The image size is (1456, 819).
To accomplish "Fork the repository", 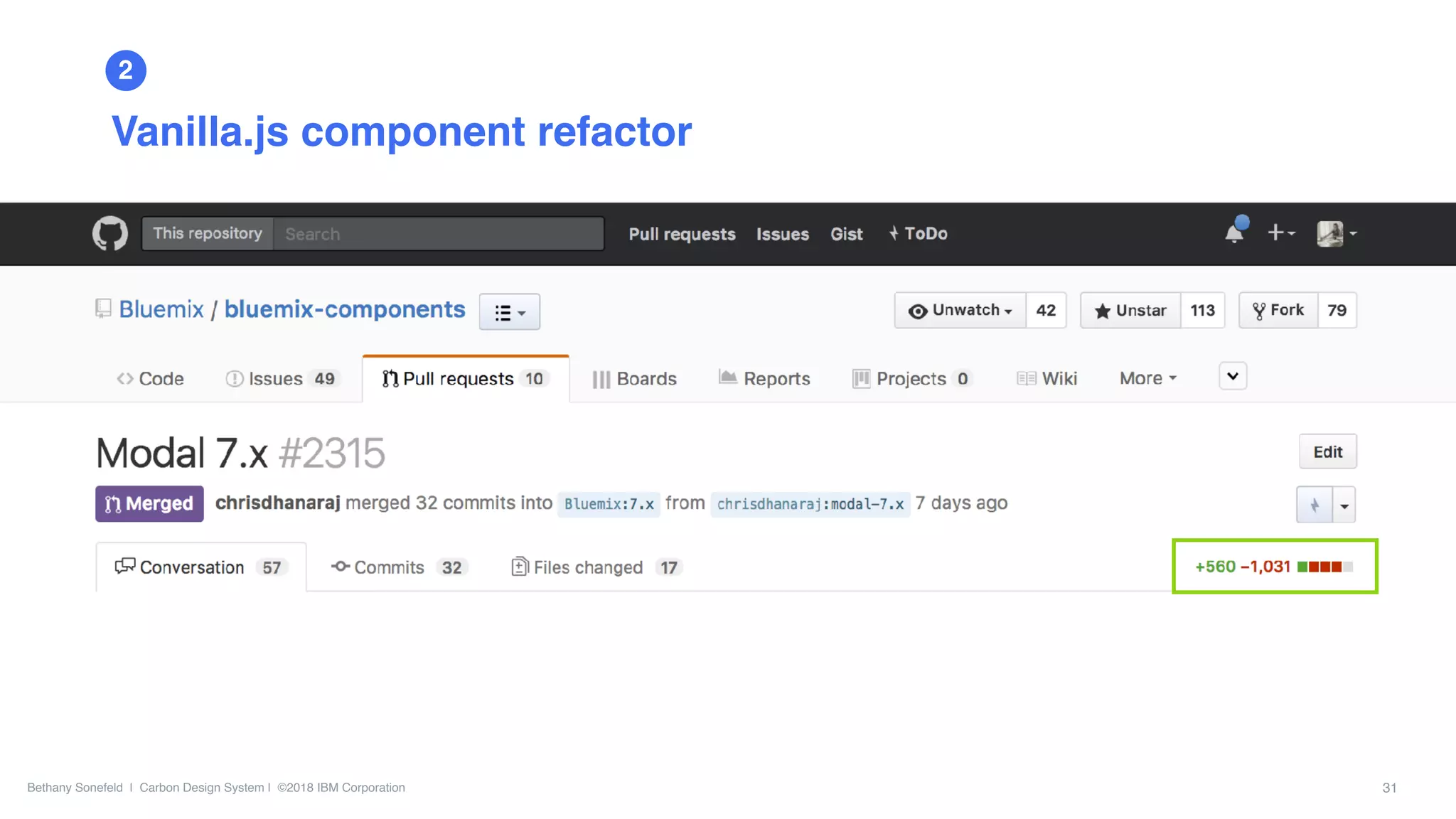I will [1278, 310].
